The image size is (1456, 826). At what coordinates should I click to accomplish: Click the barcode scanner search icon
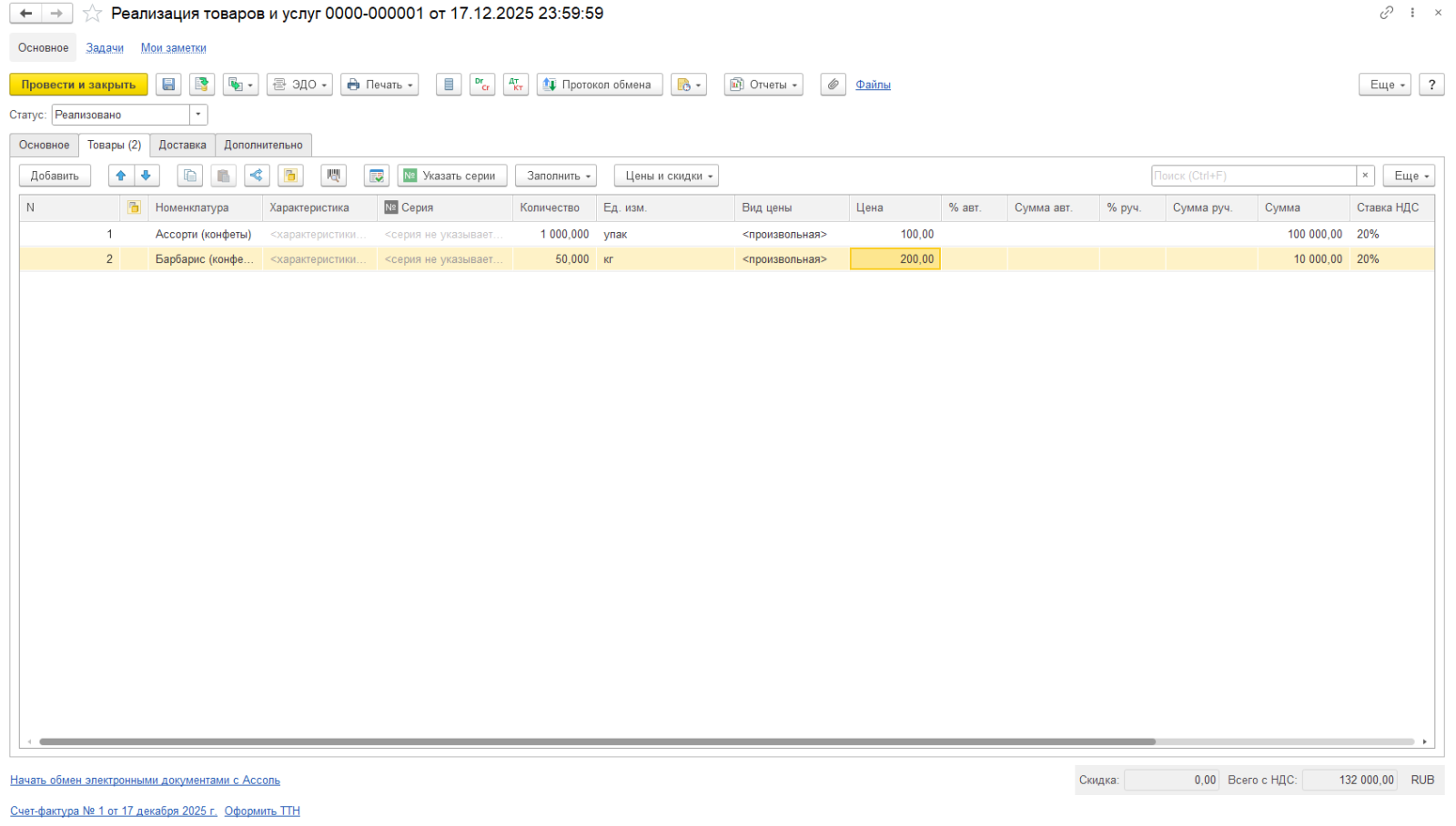(x=334, y=176)
